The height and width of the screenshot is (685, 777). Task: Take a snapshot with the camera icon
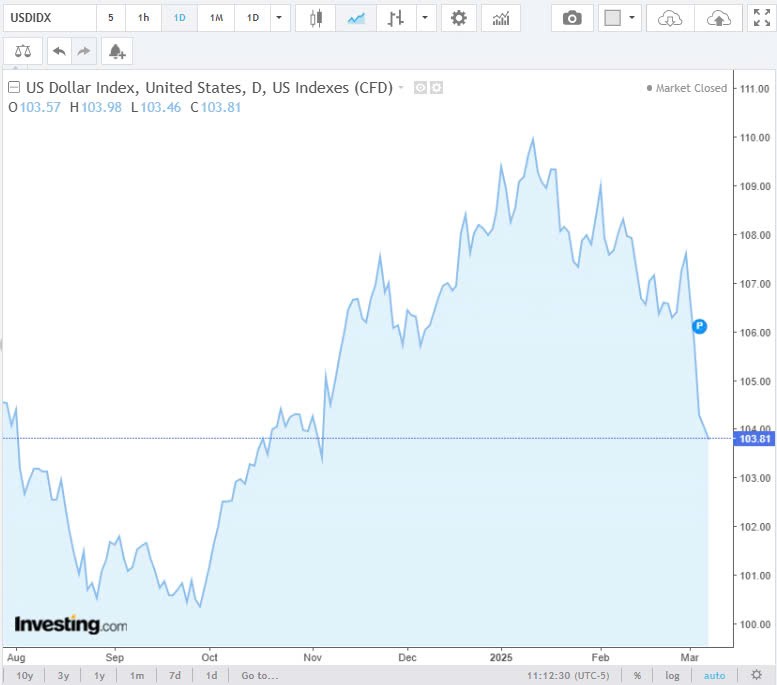pyautogui.click(x=572, y=18)
